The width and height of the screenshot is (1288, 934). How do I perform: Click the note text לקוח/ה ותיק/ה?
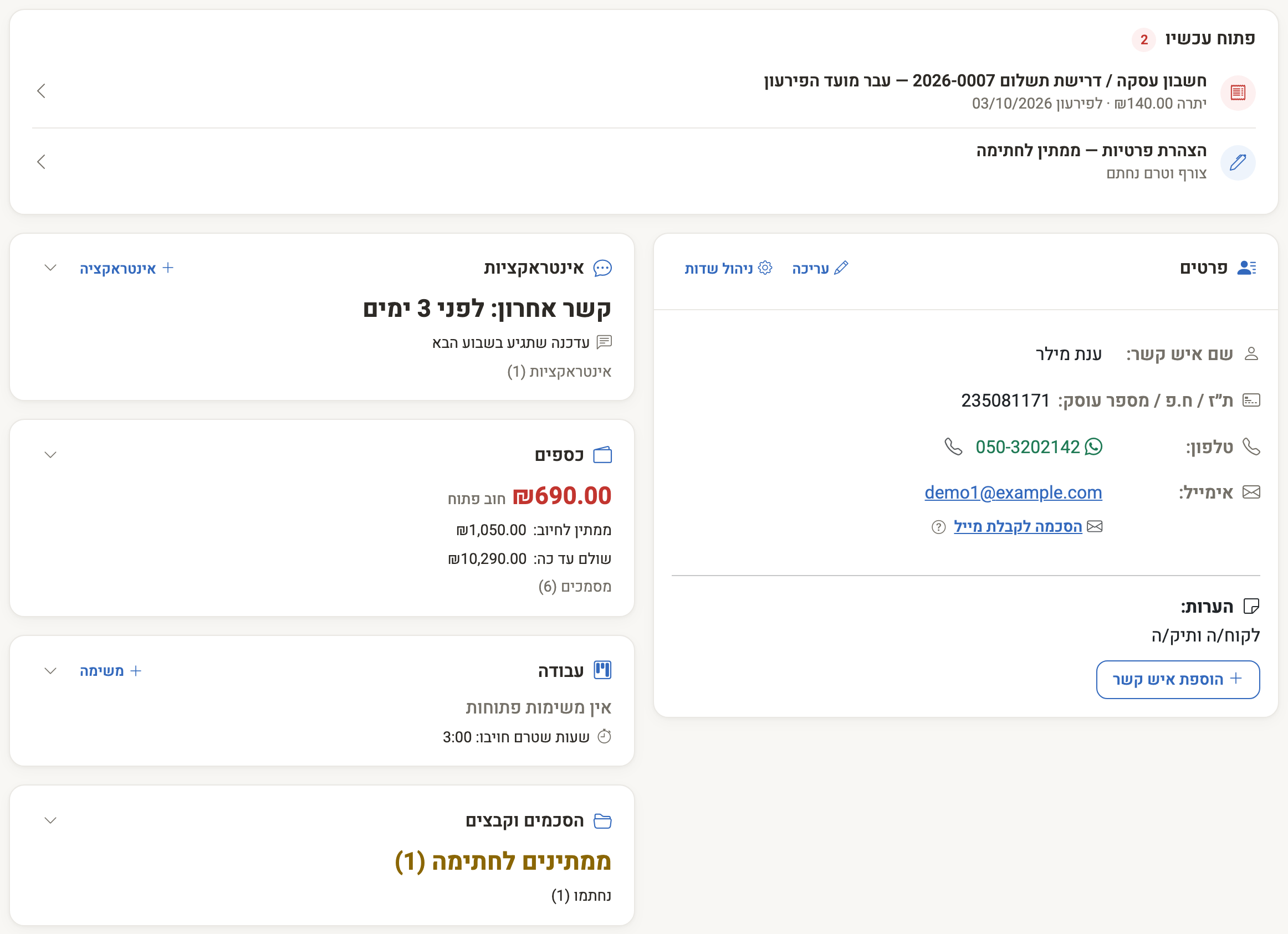(x=1205, y=635)
